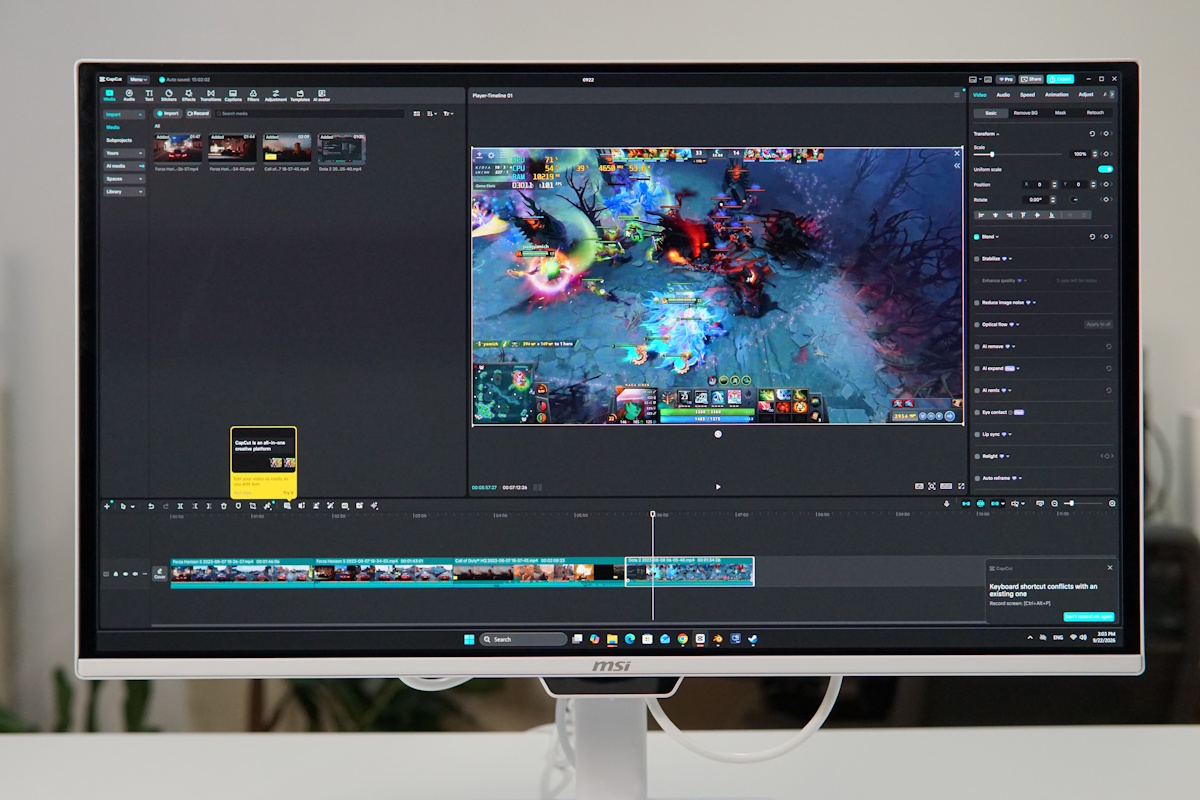Image resolution: width=1200 pixels, height=800 pixels.
Task: Select the Retouch sub-tab
Action: [x=1095, y=113]
